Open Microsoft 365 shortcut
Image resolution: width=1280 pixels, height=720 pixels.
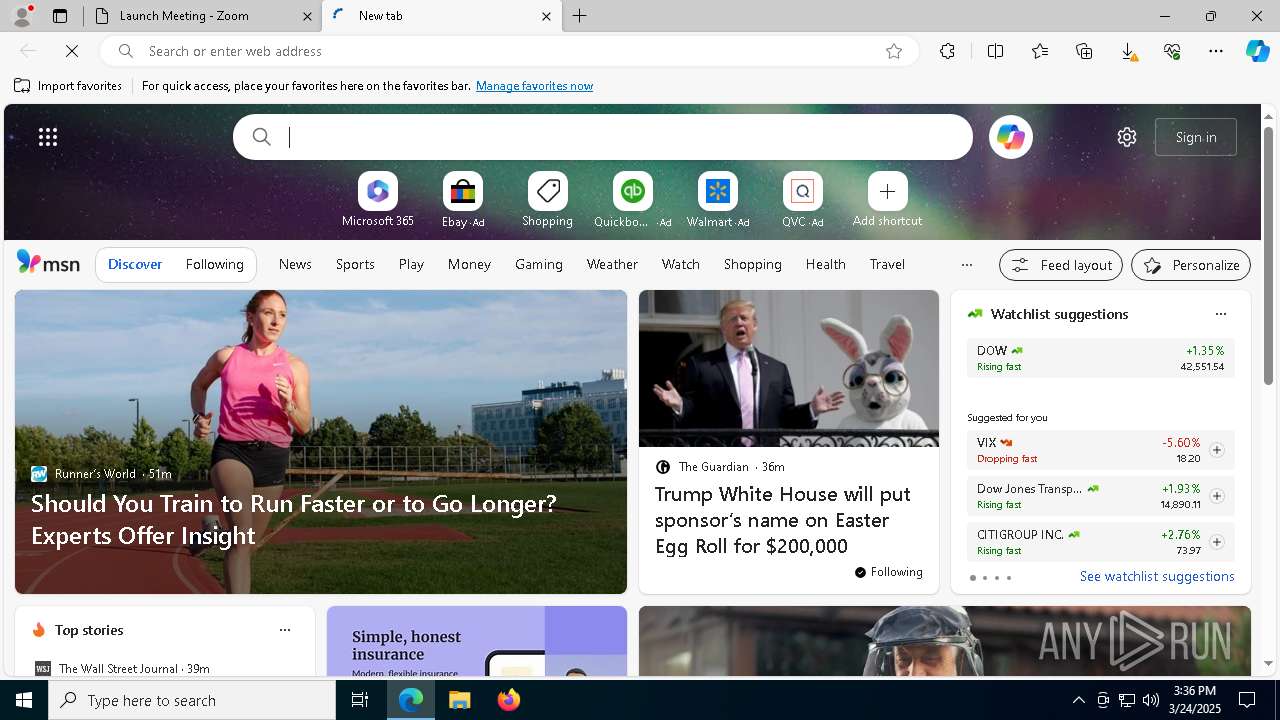coord(377,200)
